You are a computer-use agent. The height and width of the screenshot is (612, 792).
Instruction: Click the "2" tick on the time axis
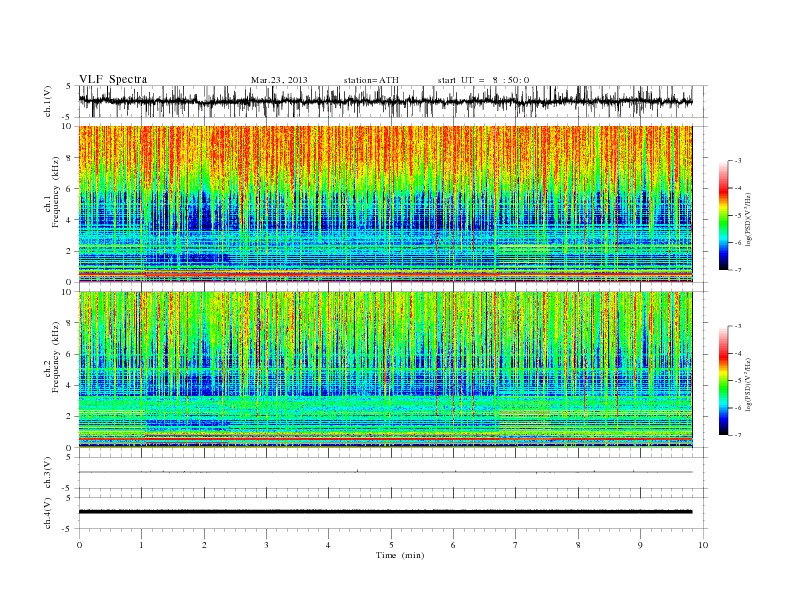click(x=204, y=545)
